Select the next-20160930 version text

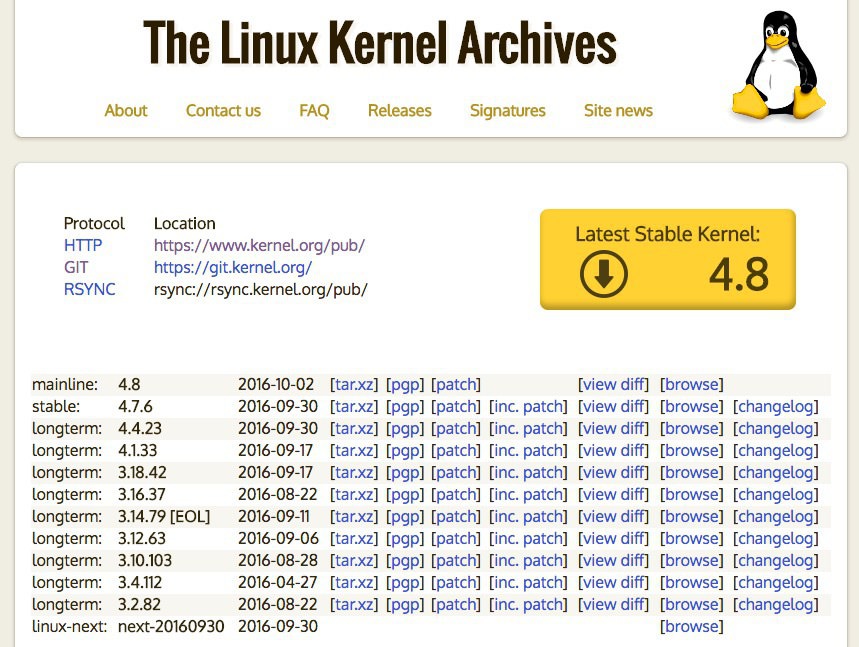[171, 626]
